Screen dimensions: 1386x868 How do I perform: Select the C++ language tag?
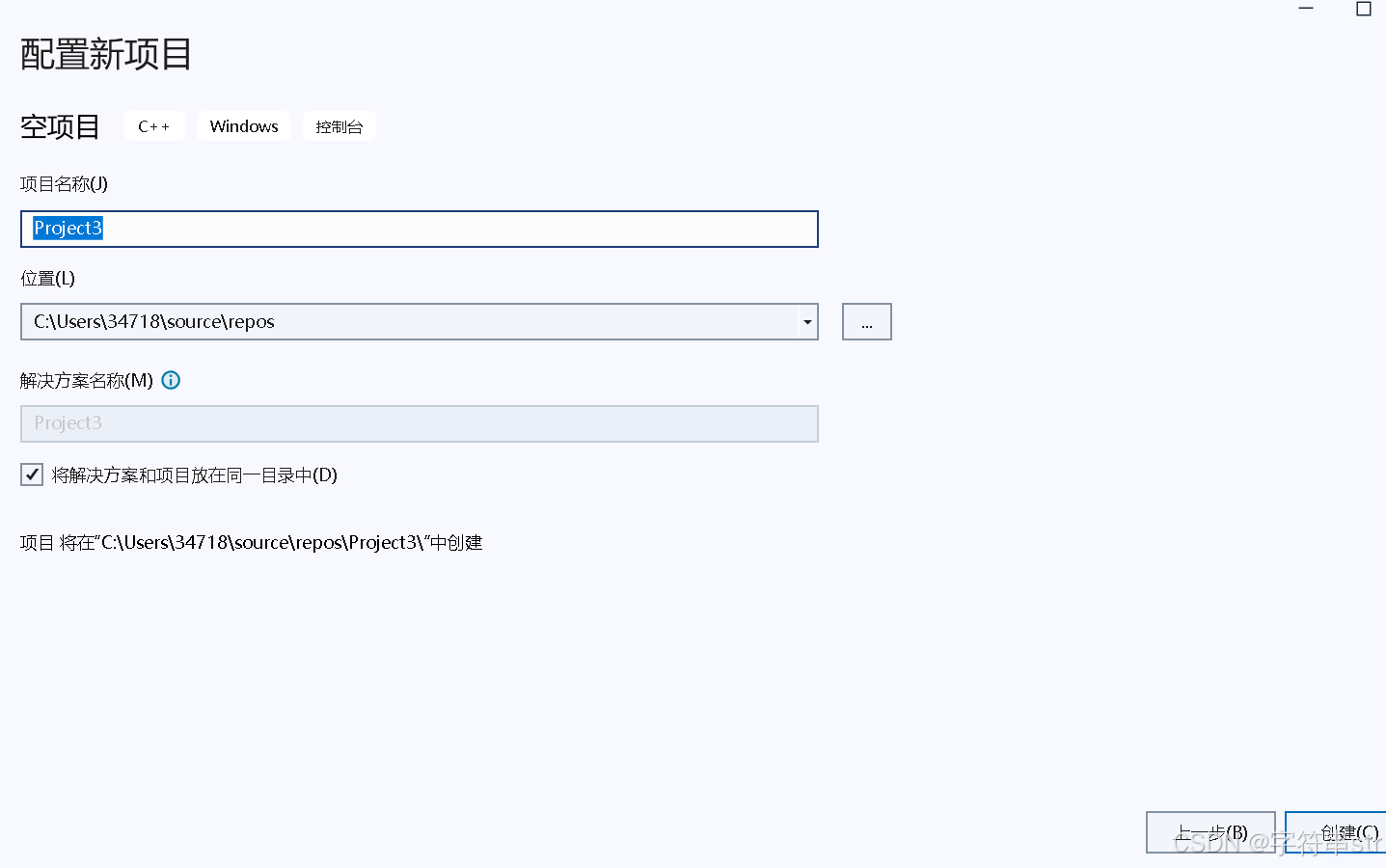(x=153, y=125)
